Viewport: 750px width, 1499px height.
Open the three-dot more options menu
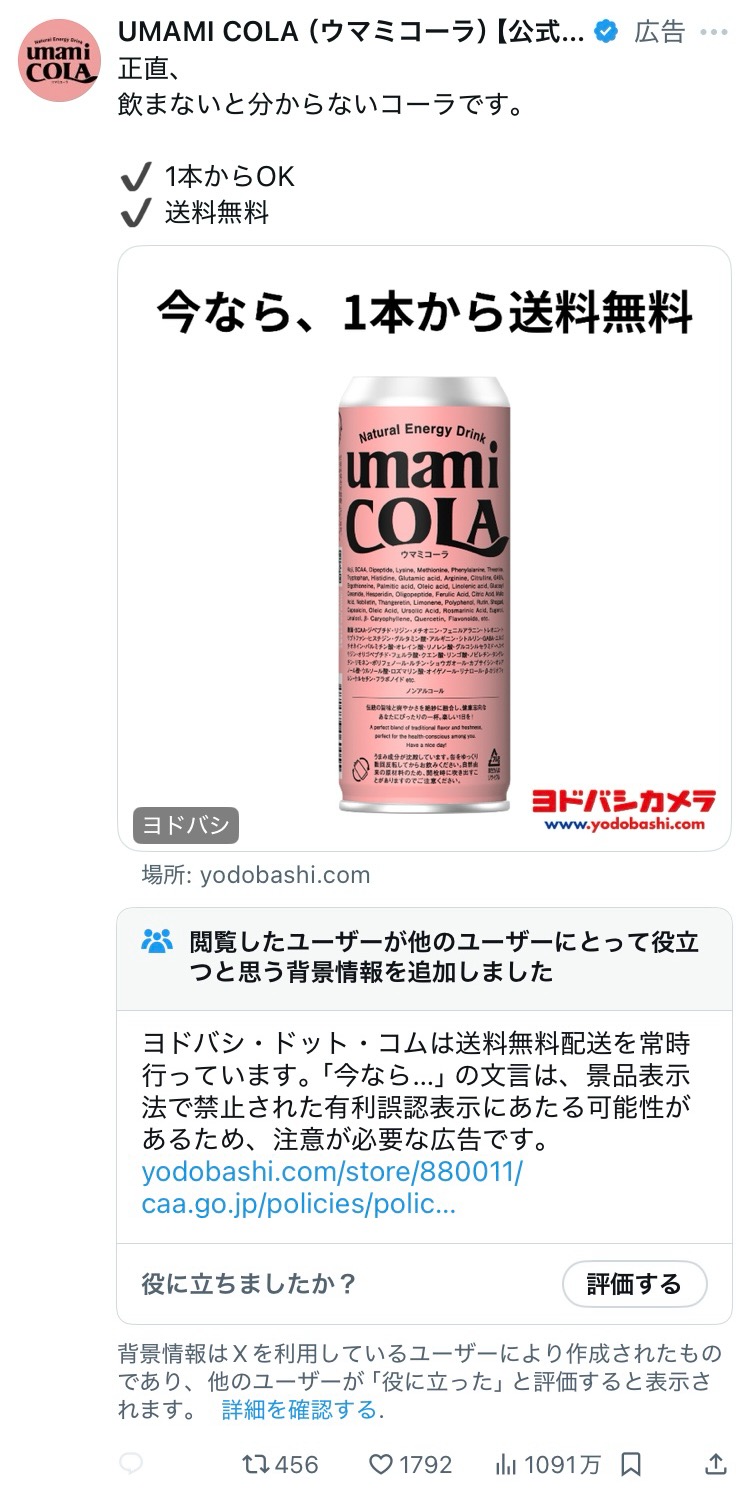point(714,32)
